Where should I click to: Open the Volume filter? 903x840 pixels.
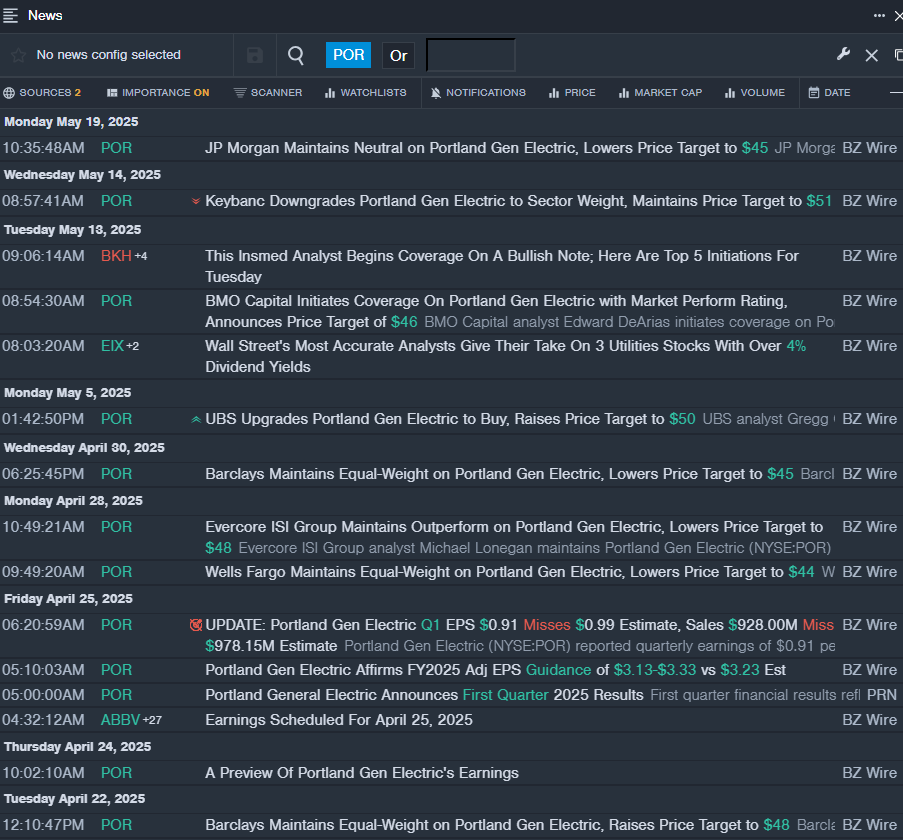[754, 93]
